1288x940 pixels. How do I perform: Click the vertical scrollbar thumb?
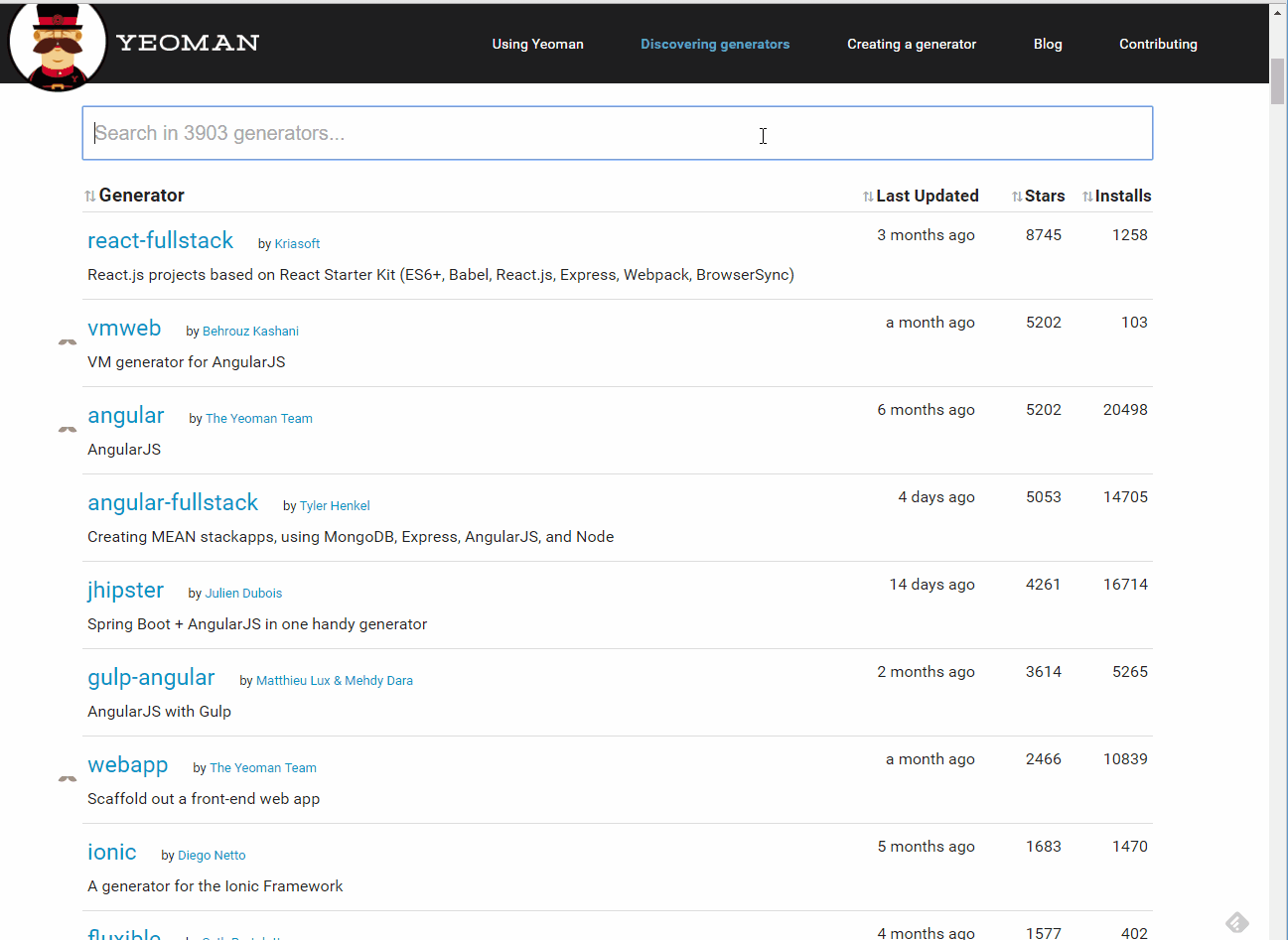click(1278, 80)
